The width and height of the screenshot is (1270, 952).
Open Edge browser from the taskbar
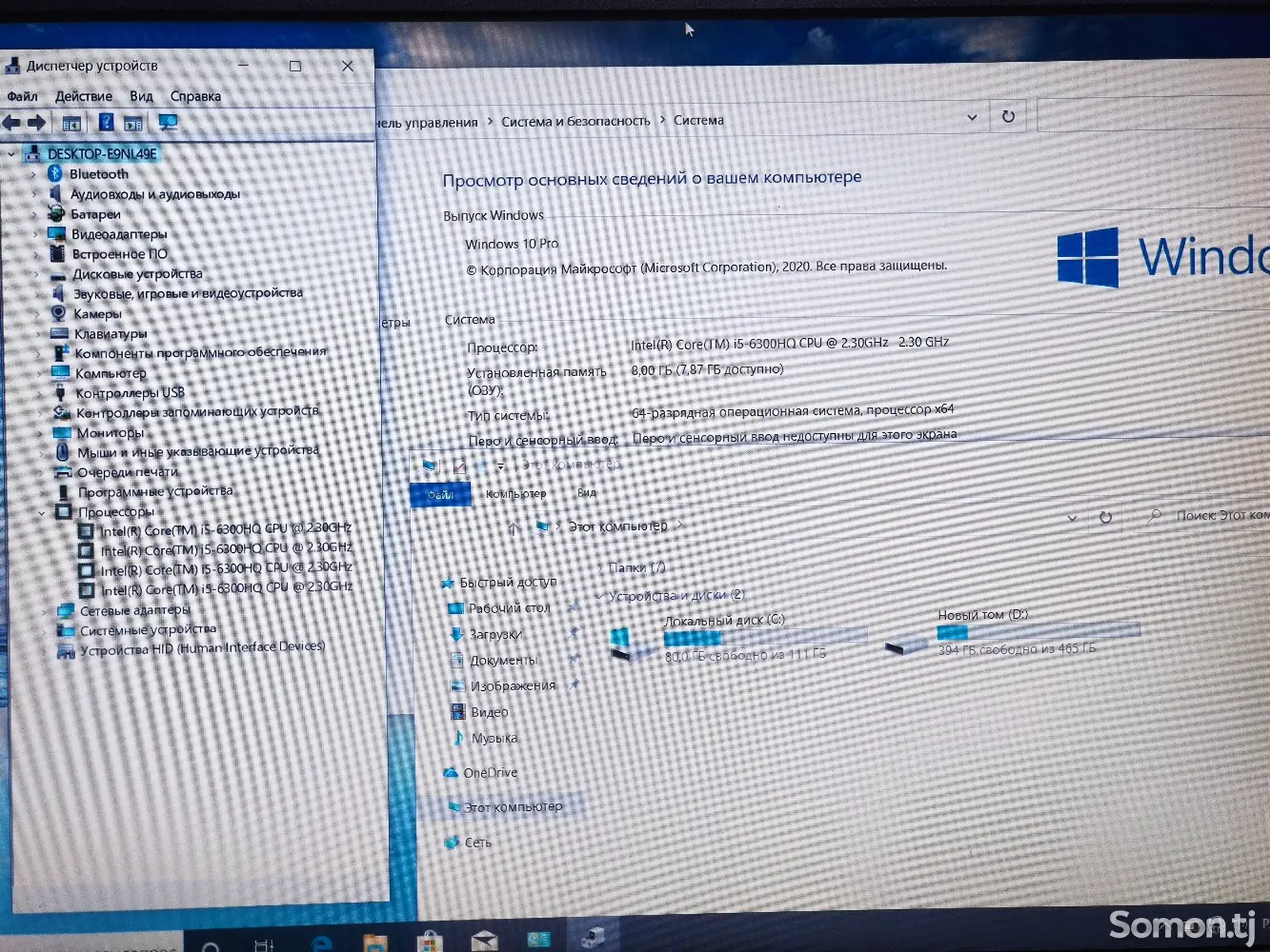click(x=321, y=942)
